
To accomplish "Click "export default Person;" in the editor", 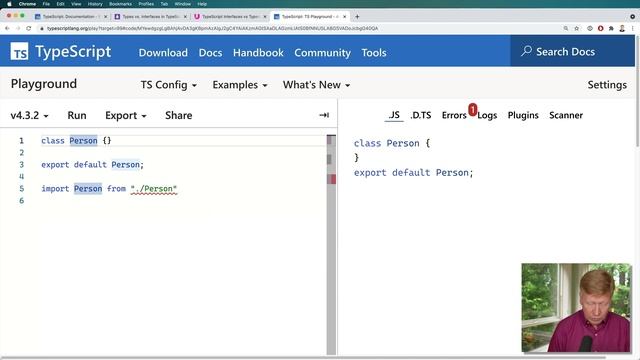I will pyautogui.click(x=92, y=164).
